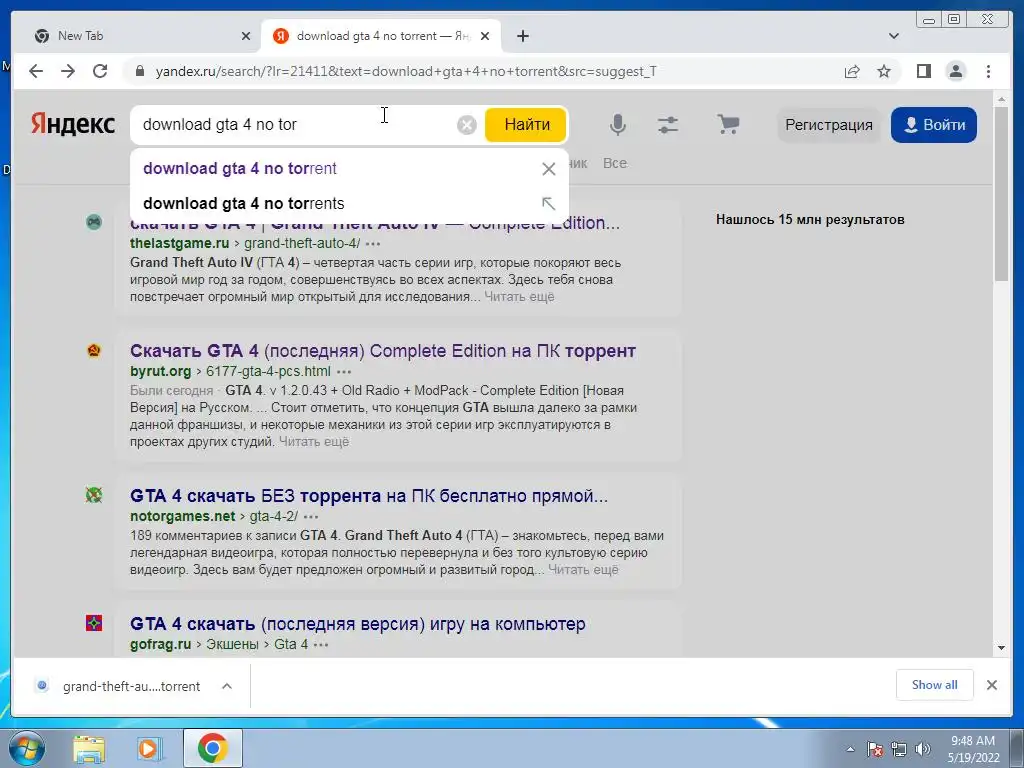Select the 'download gta 4 no torrent' tab

coord(381,36)
